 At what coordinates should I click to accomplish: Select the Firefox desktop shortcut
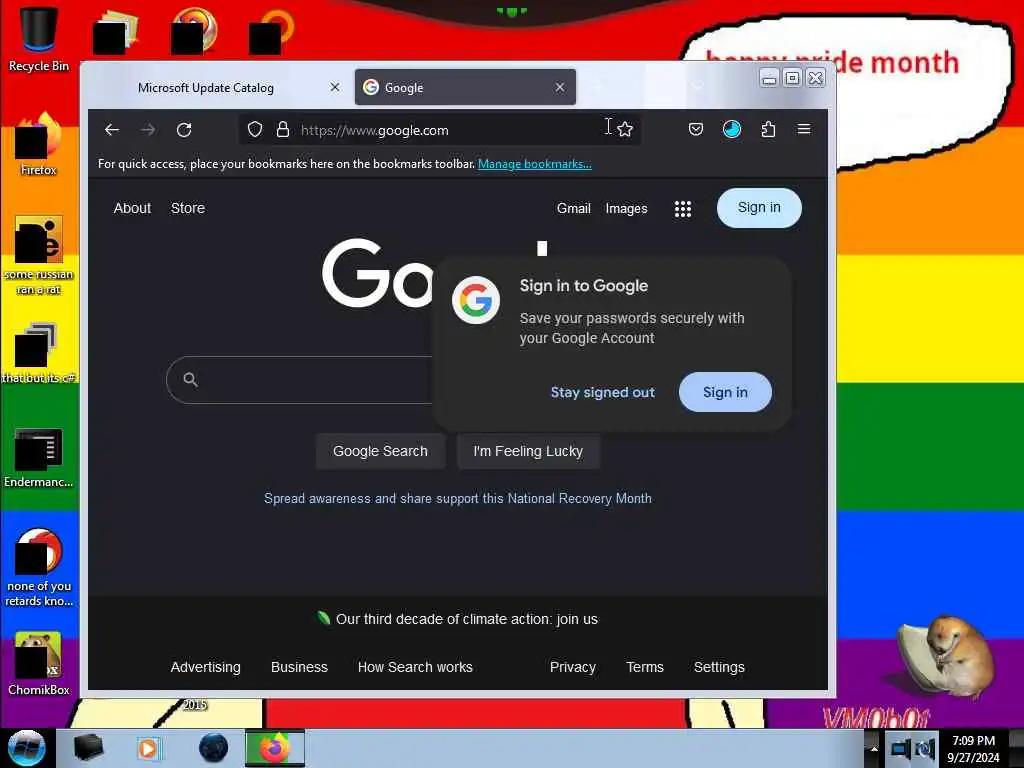[39, 144]
